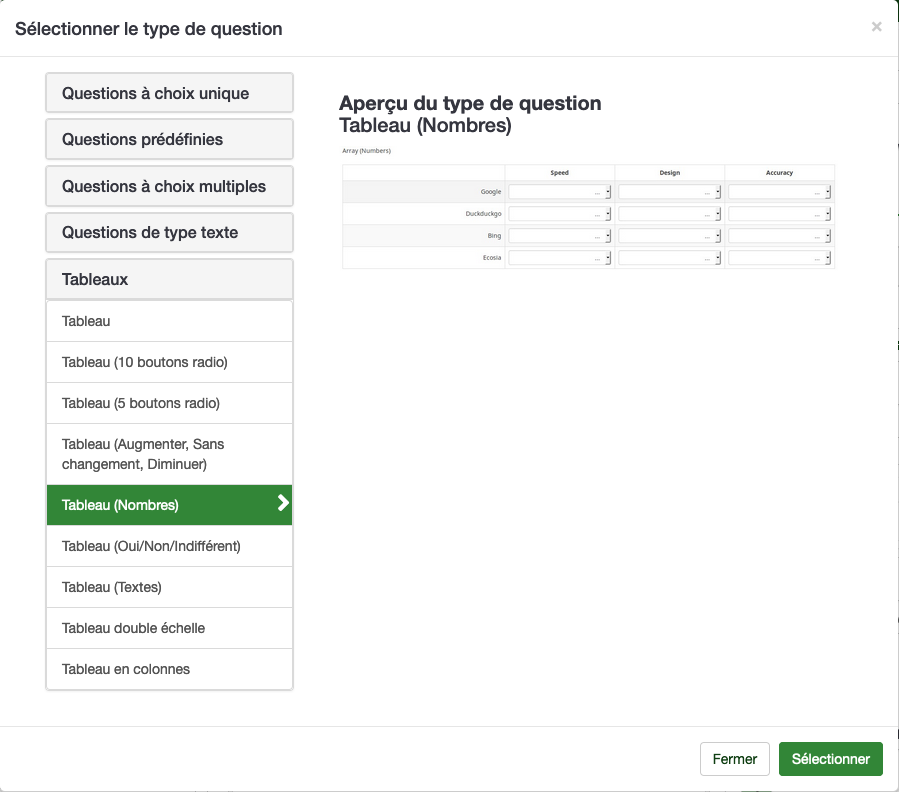The width and height of the screenshot is (899, 792).
Task: Expand Questions prédéfinies section
Action: (169, 139)
